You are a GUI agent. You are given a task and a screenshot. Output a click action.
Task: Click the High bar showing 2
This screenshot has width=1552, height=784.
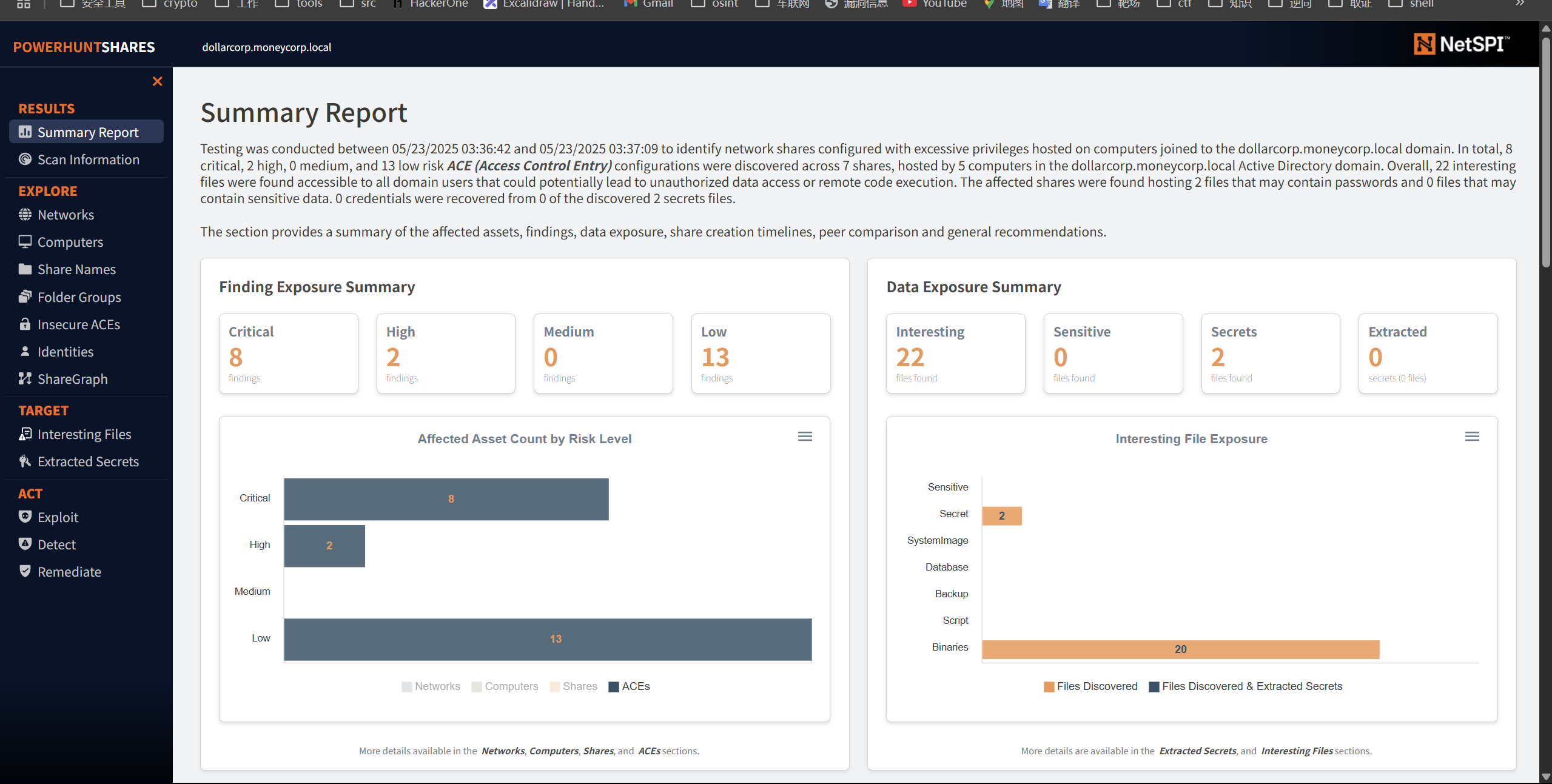tap(324, 546)
